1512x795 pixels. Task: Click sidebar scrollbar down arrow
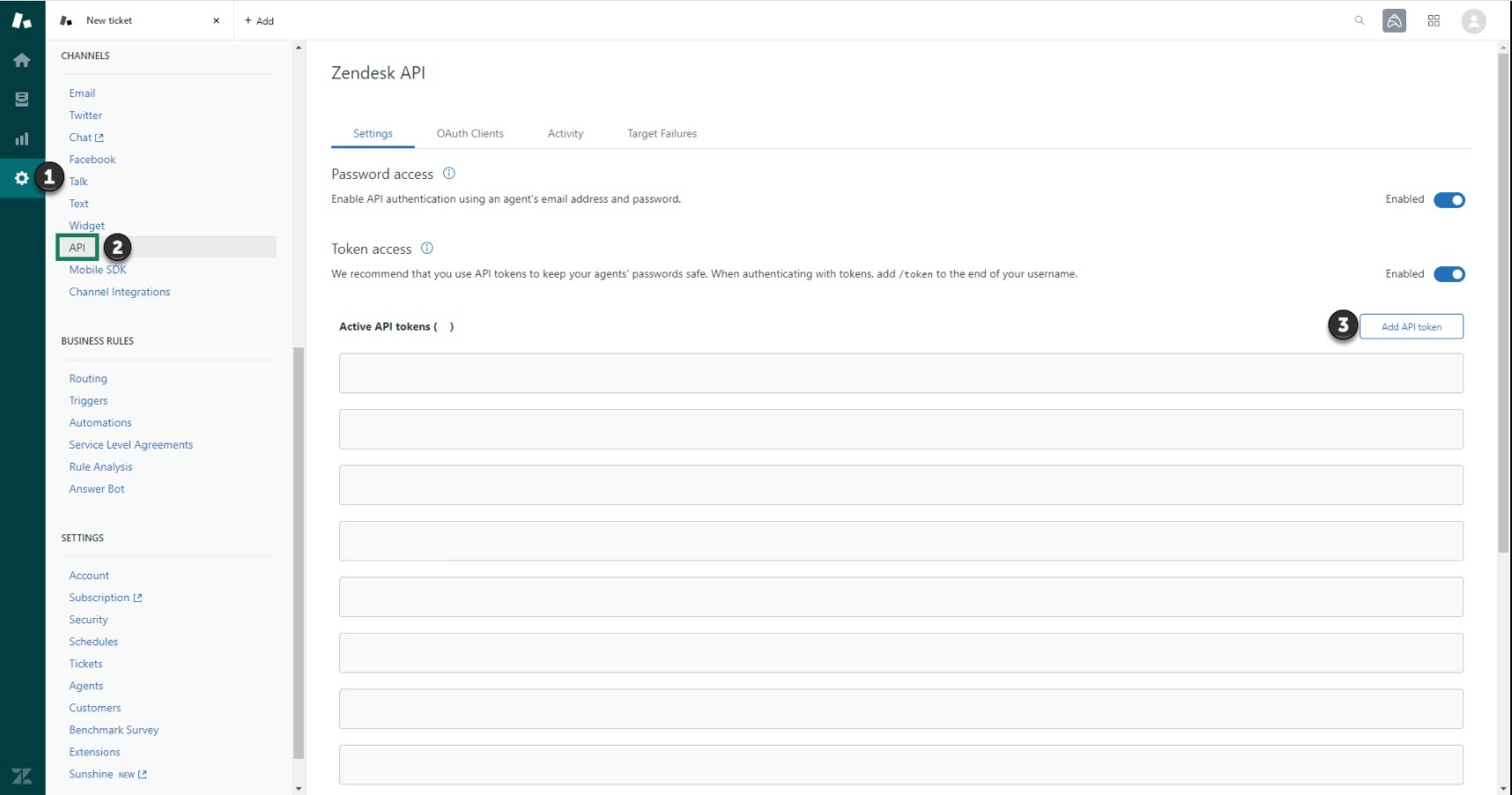coord(299,788)
